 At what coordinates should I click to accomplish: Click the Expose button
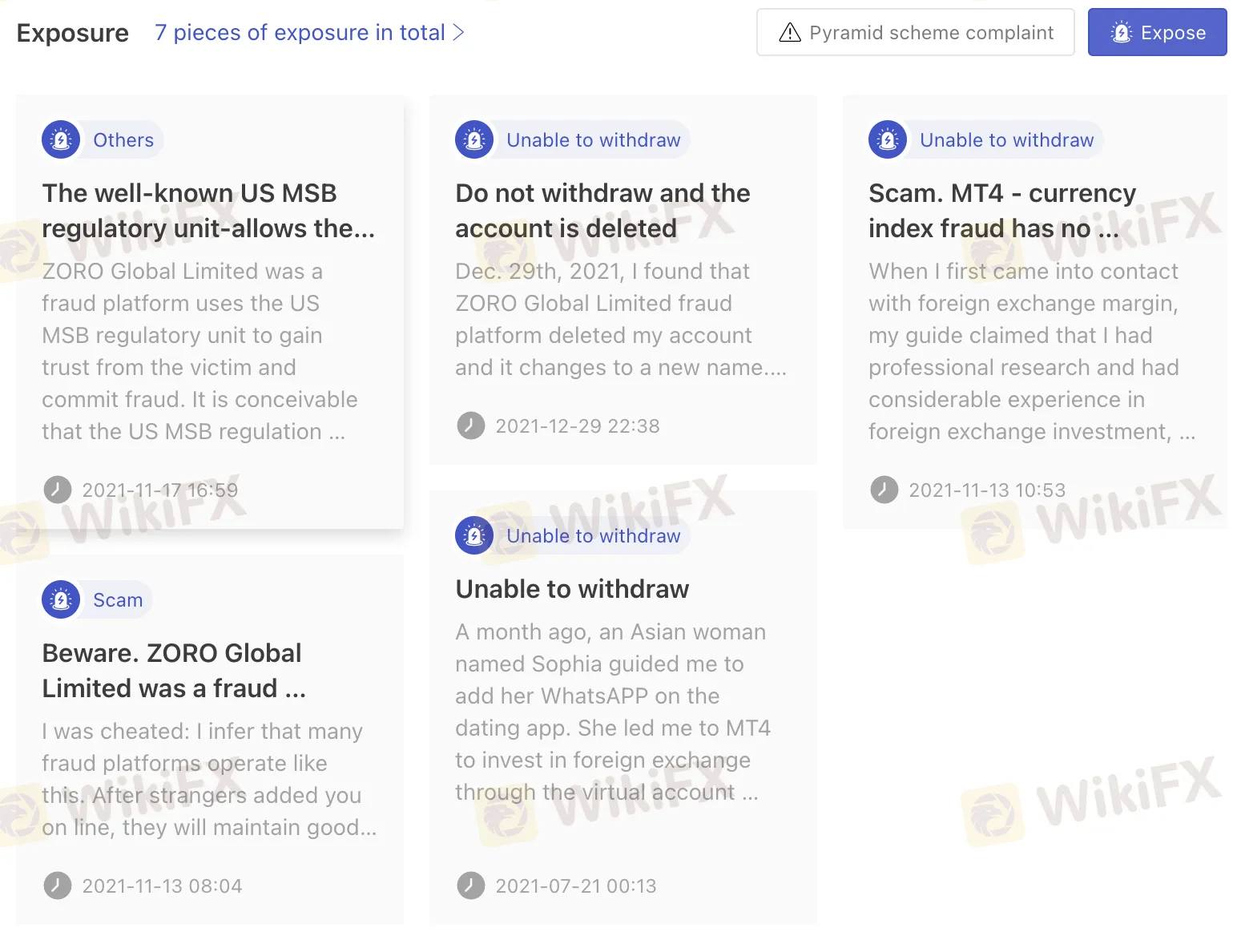coord(1157,33)
